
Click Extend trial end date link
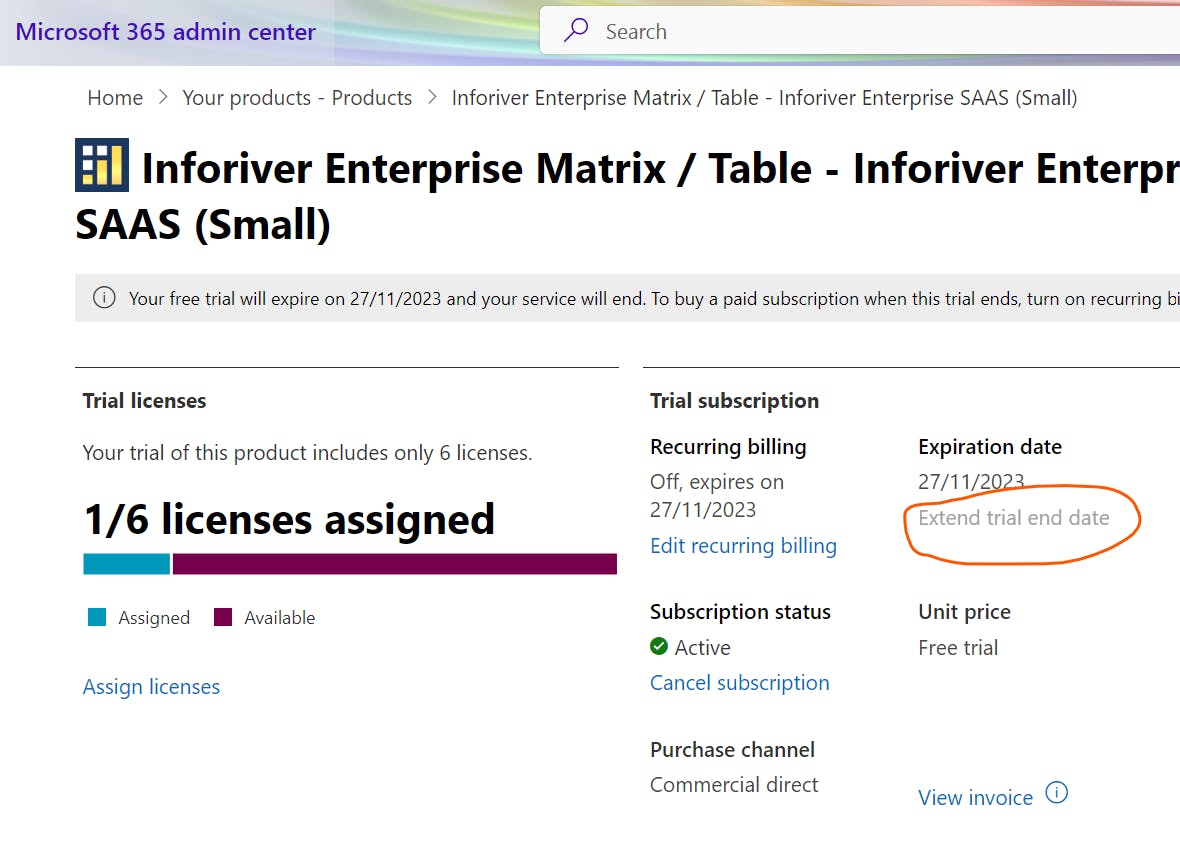tap(1014, 518)
